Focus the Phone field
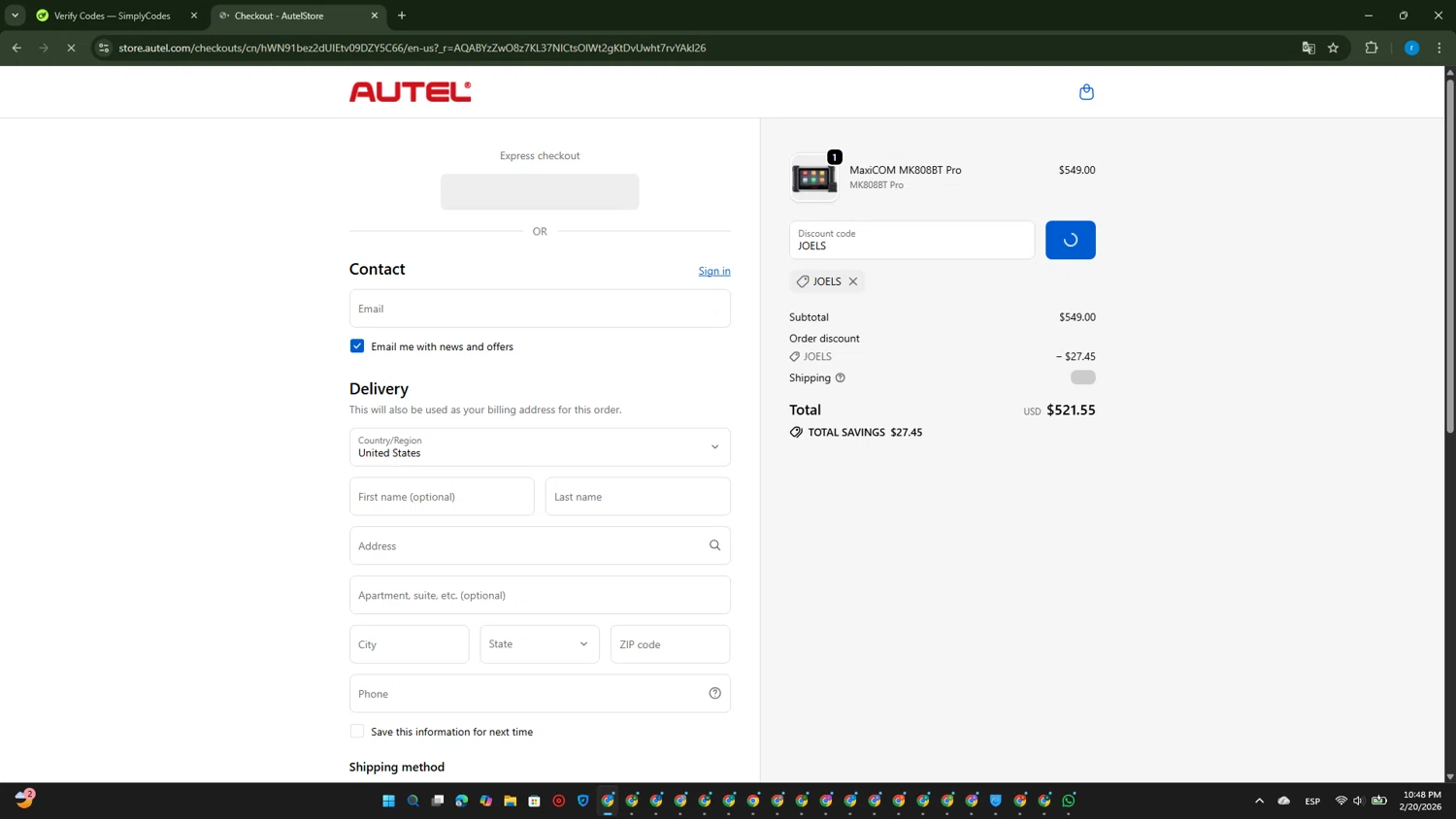1456x819 pixels. pos(540,693)
